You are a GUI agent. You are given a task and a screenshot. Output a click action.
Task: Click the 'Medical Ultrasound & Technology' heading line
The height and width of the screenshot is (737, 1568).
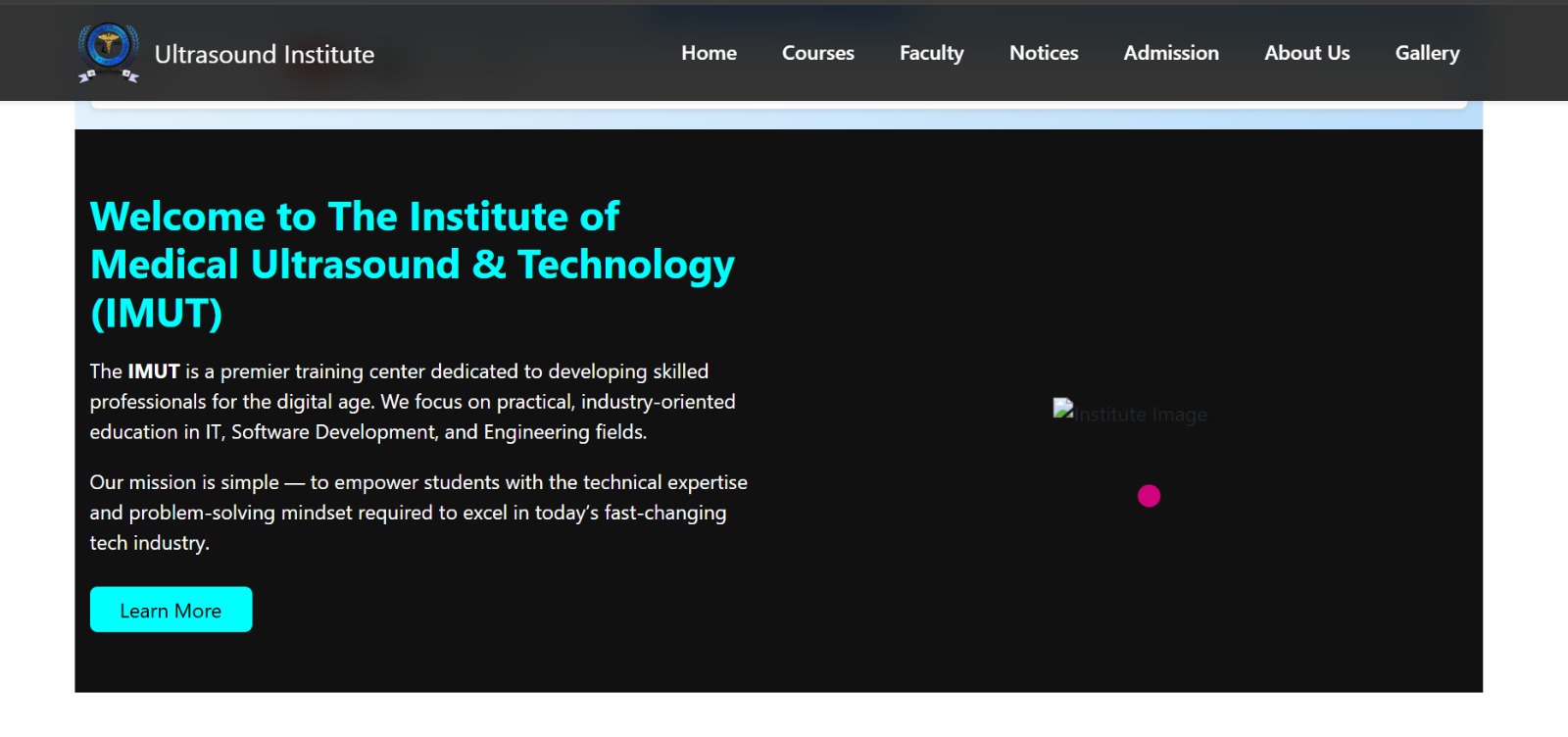pos(412,265)
